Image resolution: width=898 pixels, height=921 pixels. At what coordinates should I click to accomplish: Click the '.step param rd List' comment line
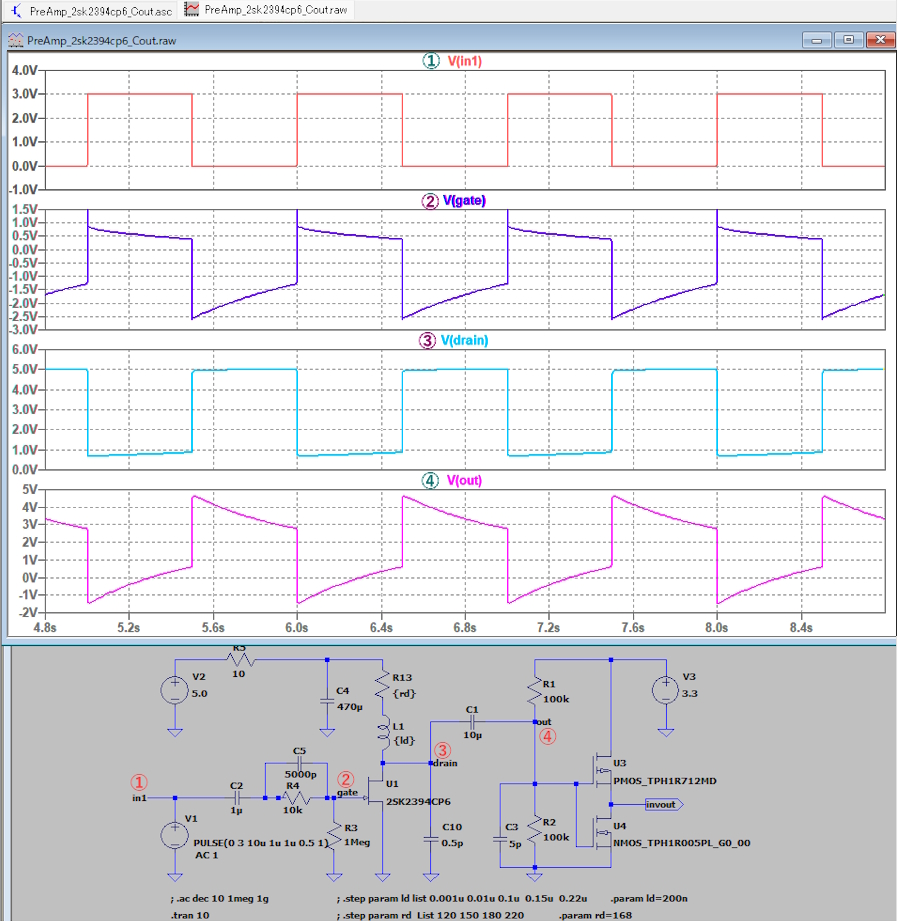430,915
